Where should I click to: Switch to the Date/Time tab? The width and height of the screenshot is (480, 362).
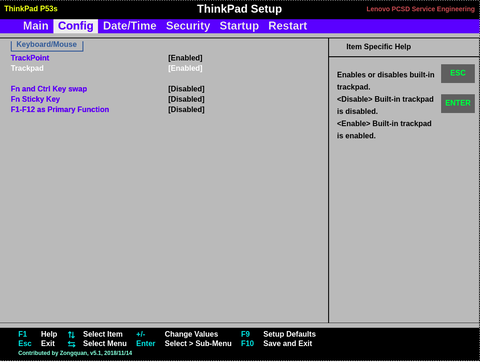pyautogui.click(x=130, y=26)
